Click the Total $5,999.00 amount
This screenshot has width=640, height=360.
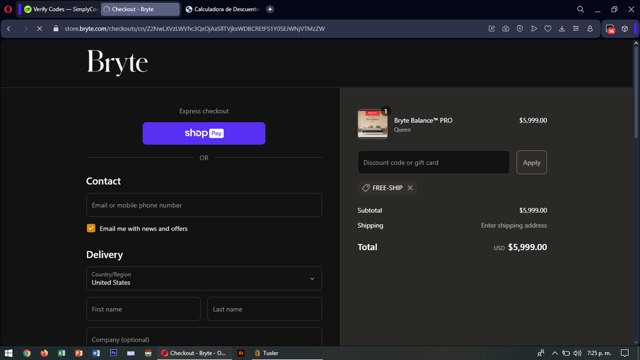coord(527,247)
